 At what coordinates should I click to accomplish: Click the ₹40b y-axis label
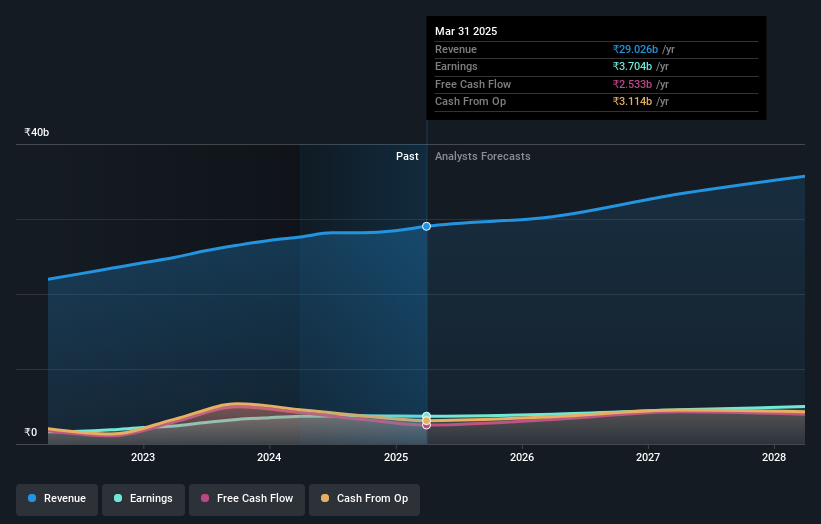click(37, 132)
